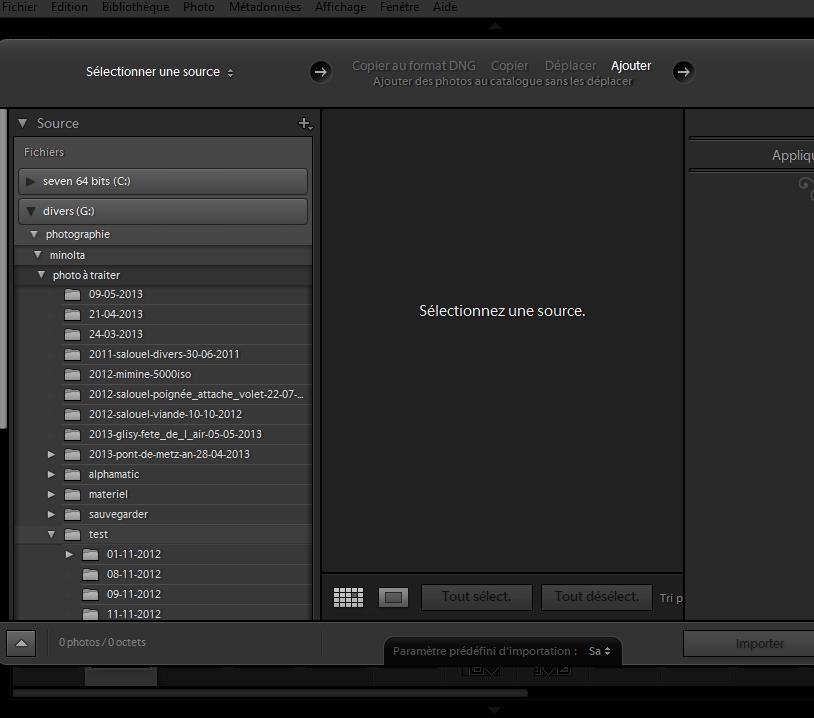Image resolution: width=814 pixels, height=718 pixels.
Task: Open the Affichage menu
Action: pos(341,7)
